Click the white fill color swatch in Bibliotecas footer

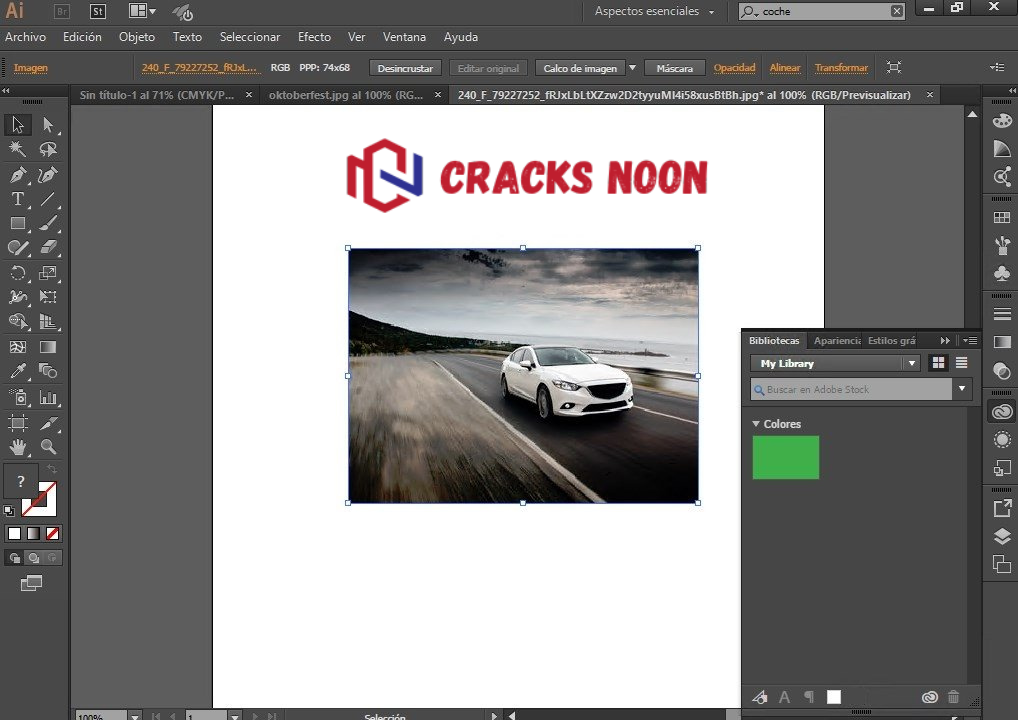[834, 697]
